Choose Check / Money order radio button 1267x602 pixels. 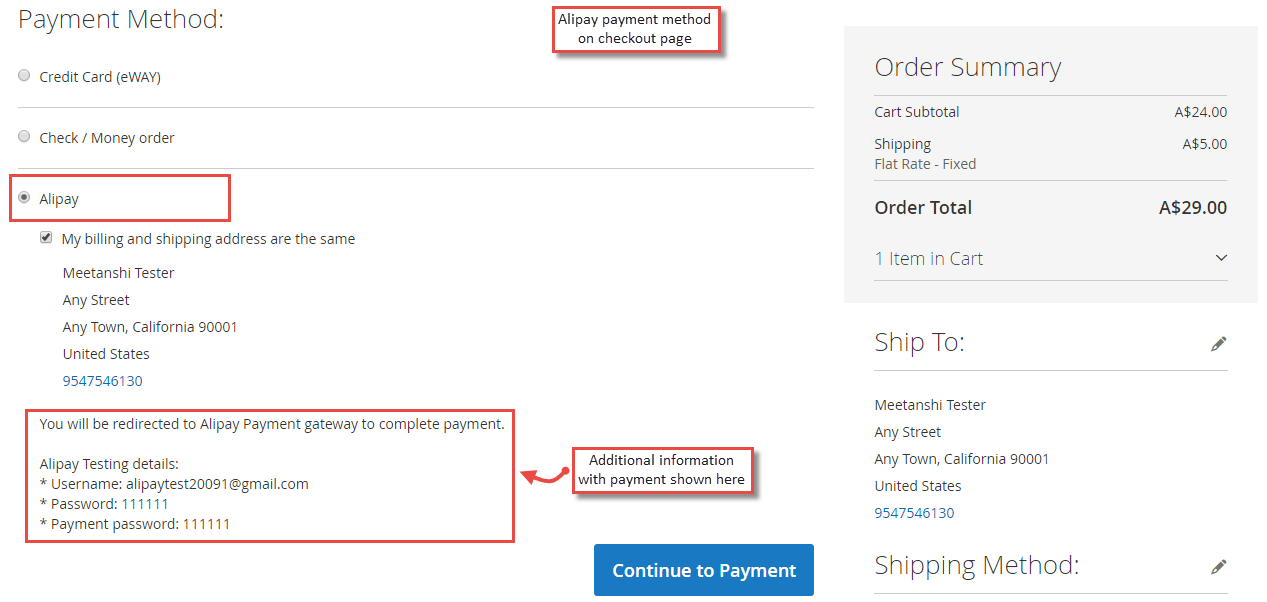pos(24,137)
